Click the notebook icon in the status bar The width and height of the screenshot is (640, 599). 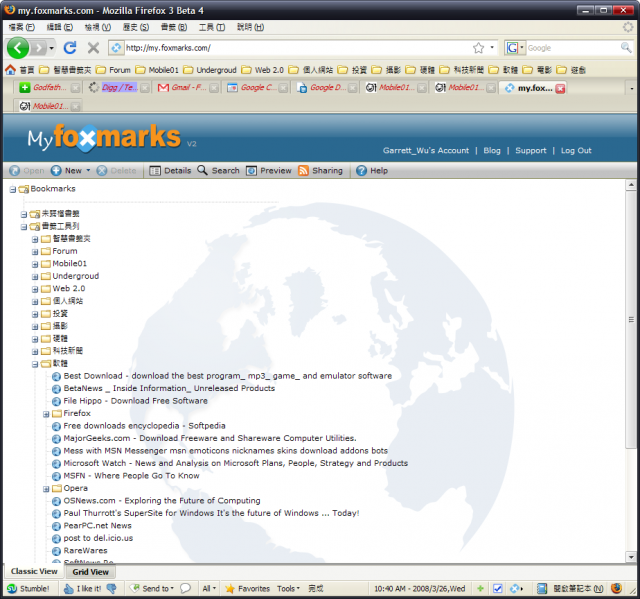[x=542, y=588]
